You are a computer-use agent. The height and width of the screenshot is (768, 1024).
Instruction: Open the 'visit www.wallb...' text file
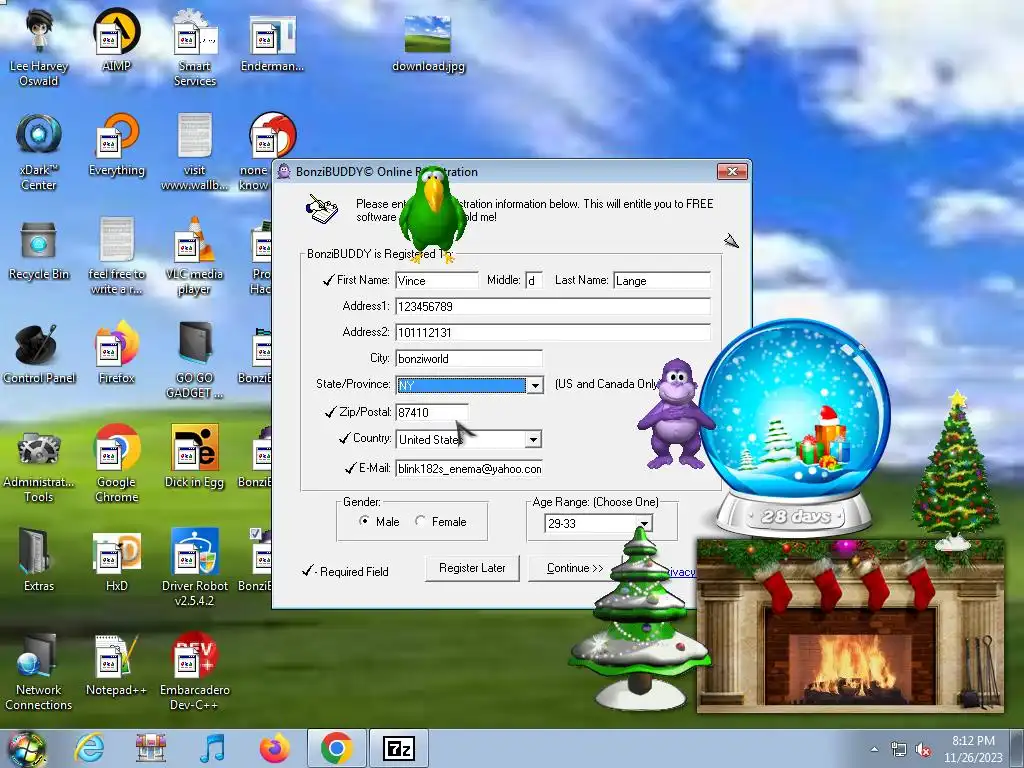pyautogui.click(x=195, y=152)
